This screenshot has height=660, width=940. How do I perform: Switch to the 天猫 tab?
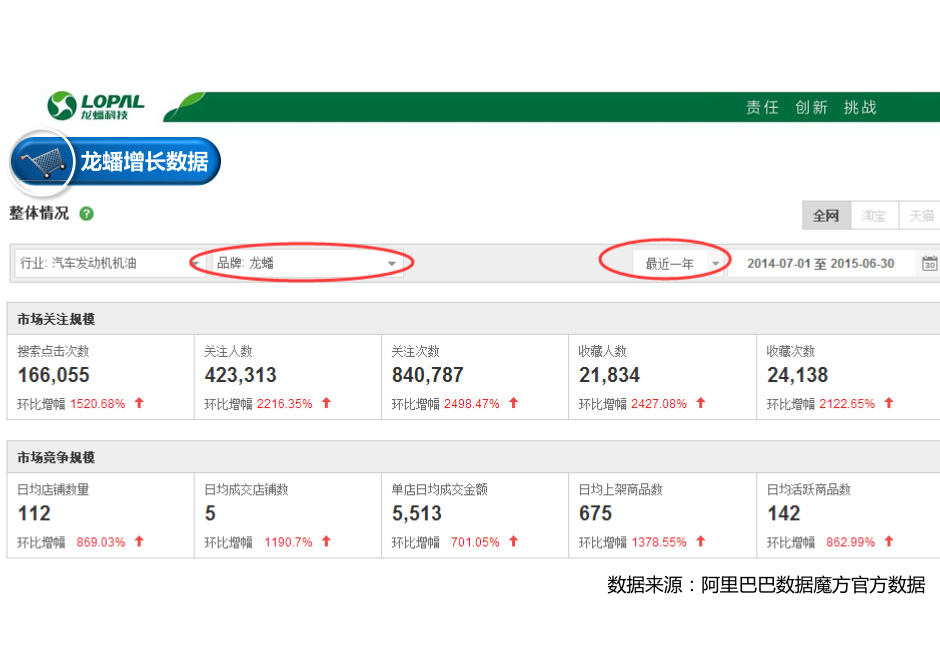pyautogui.click(x=921, y=216)
